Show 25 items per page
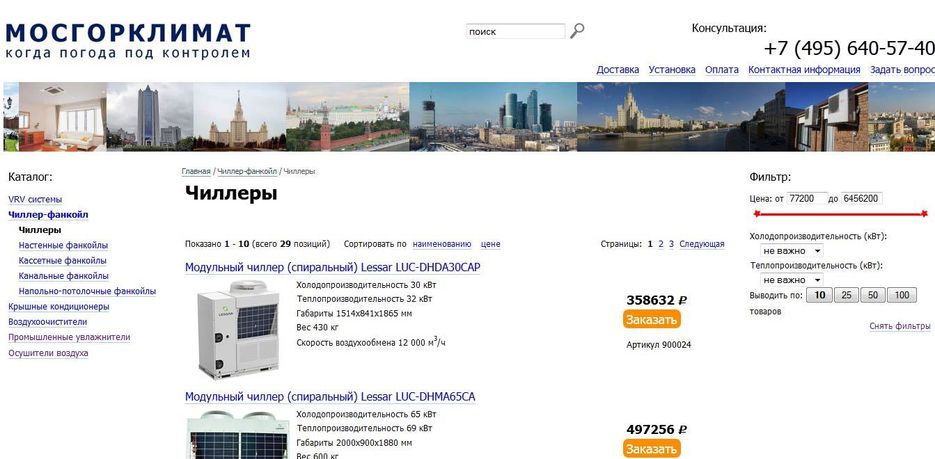This screenshot has width=935, height=459. [x=846, y=295]
